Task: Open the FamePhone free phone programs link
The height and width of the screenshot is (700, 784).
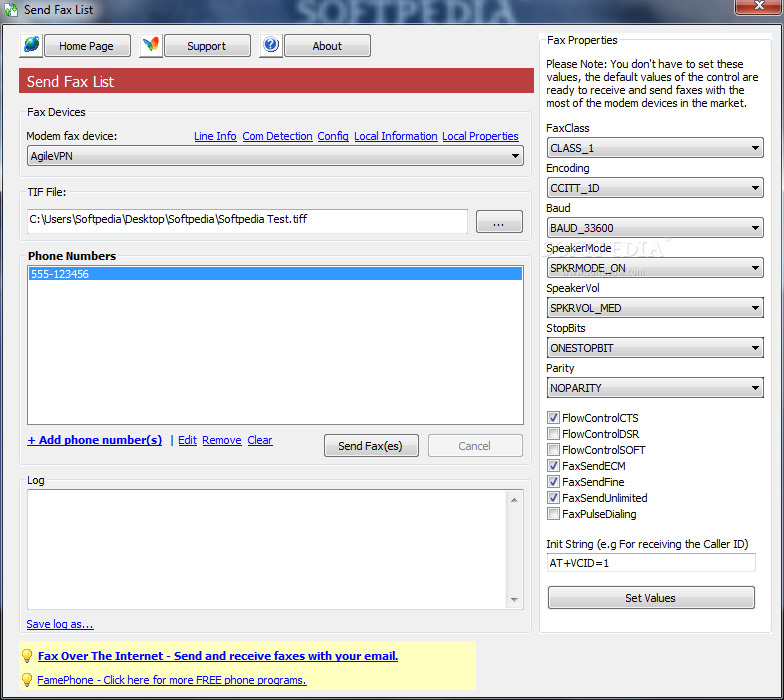Action: pyautogui.click(x=172, y=680)
